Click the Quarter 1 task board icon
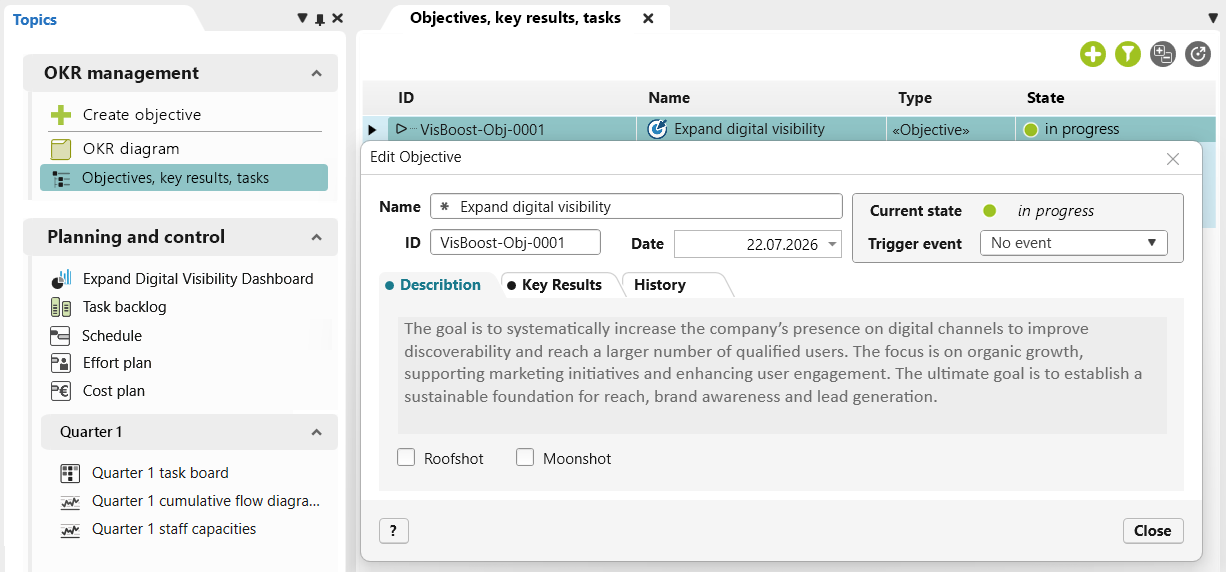 point(70,473)
